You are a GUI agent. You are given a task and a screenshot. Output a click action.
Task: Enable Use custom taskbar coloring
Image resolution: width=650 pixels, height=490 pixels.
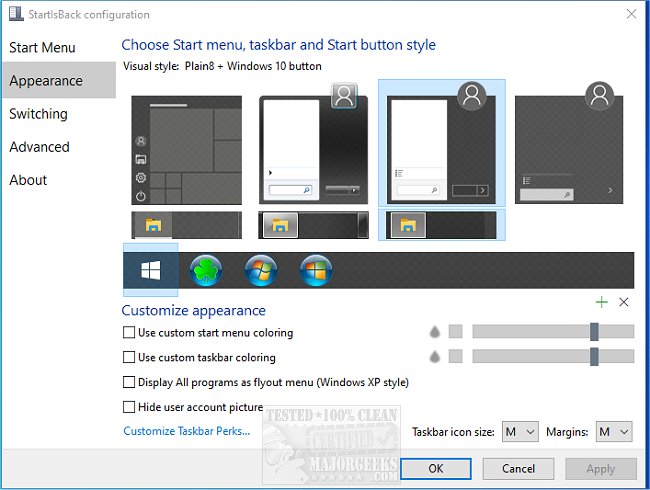pyautogui.click(x=129, y=357)
